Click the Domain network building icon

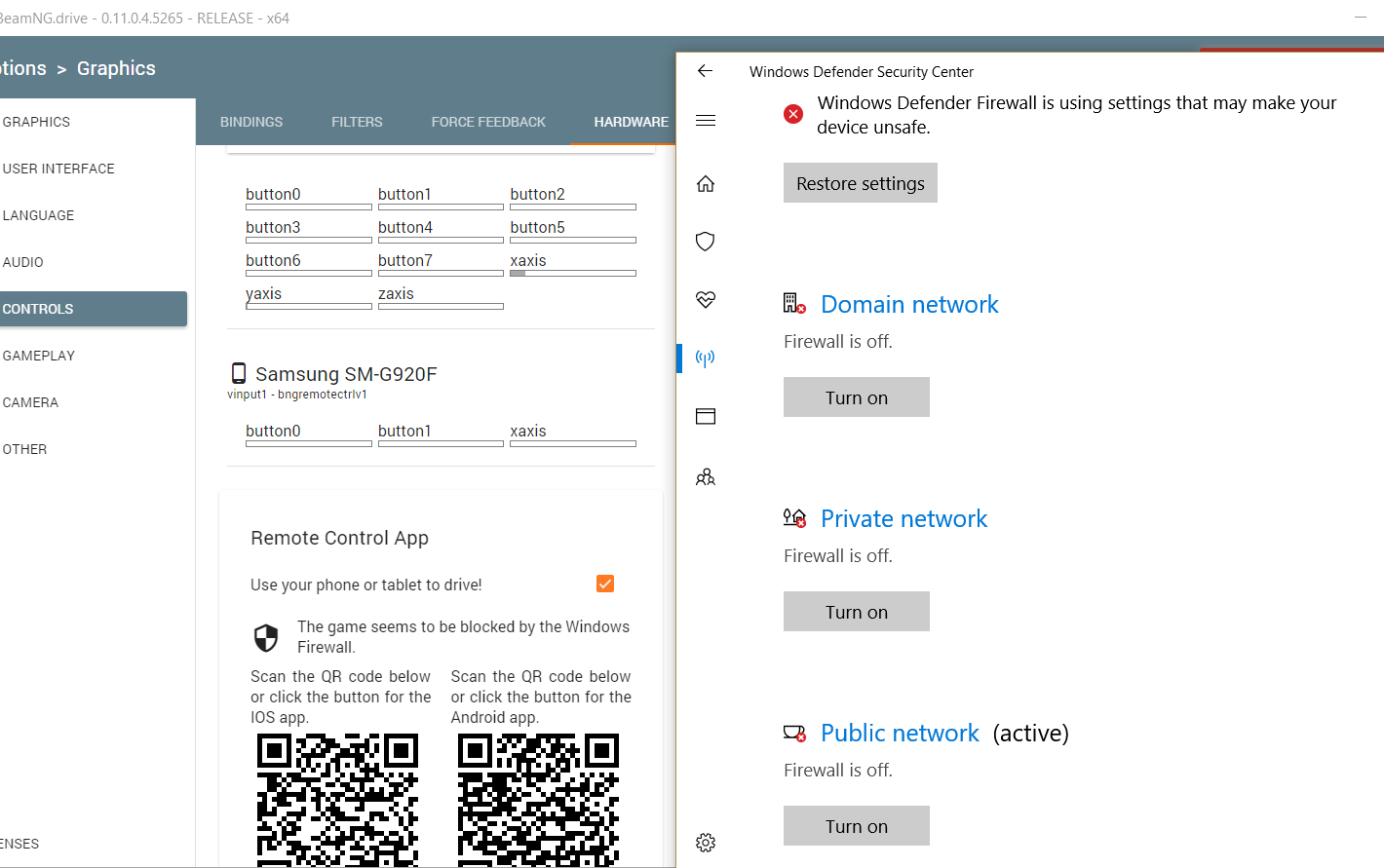click(x=794, y=304)
